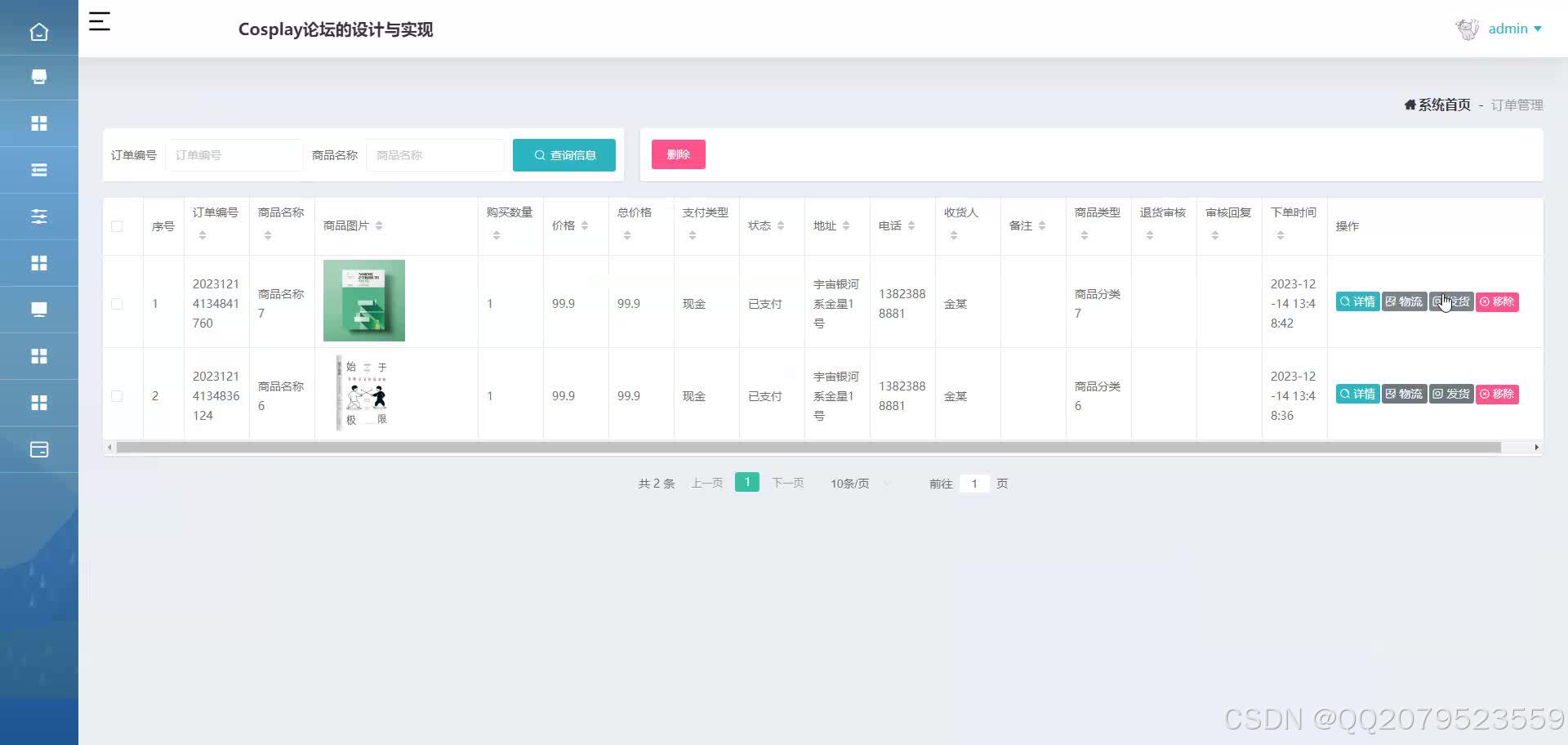Check the box for order row 2

(x=117, y=396)
